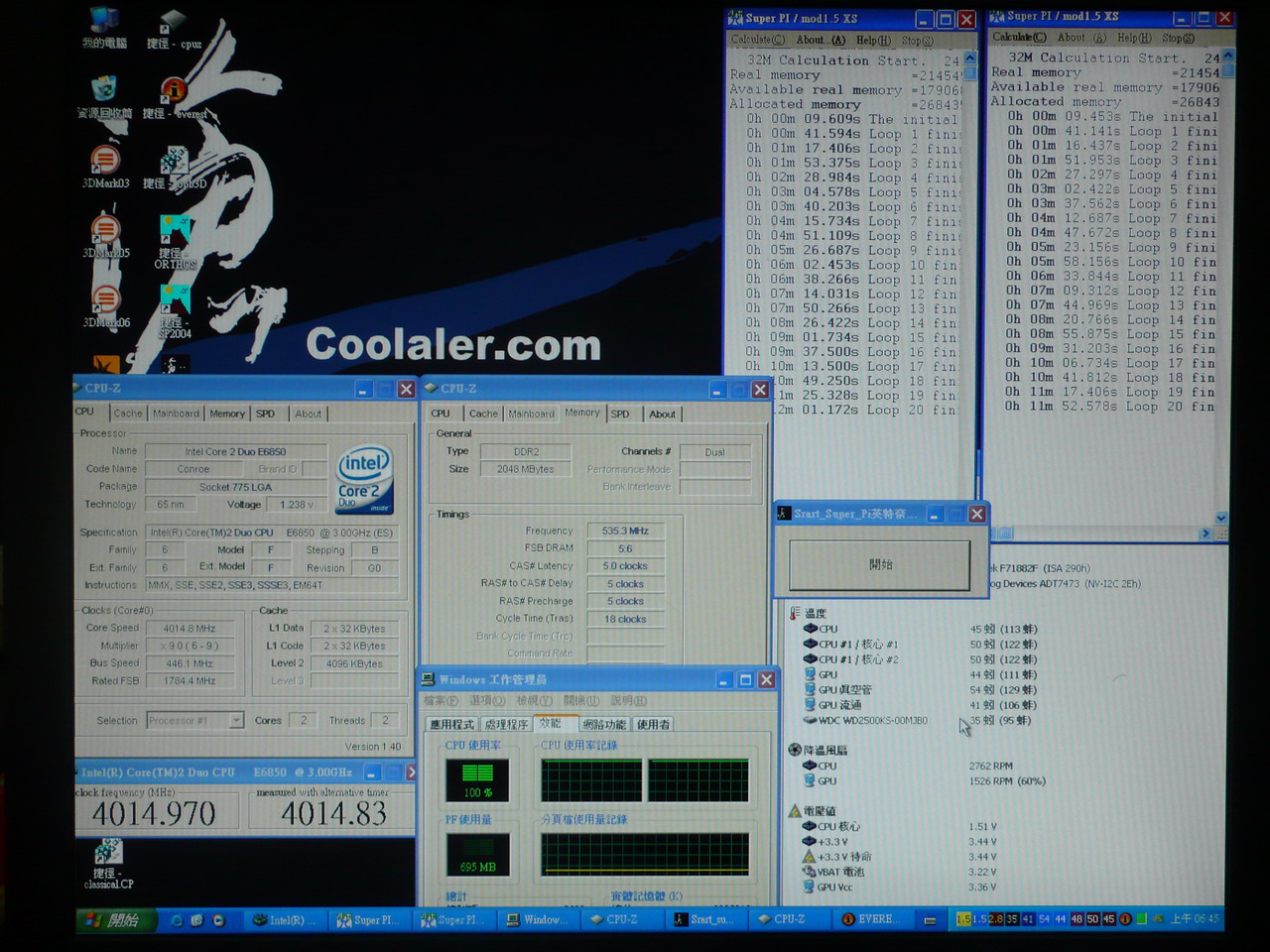
Task: Click the +3.3 V voltage row icon
Action: click(x=810, y=841)
